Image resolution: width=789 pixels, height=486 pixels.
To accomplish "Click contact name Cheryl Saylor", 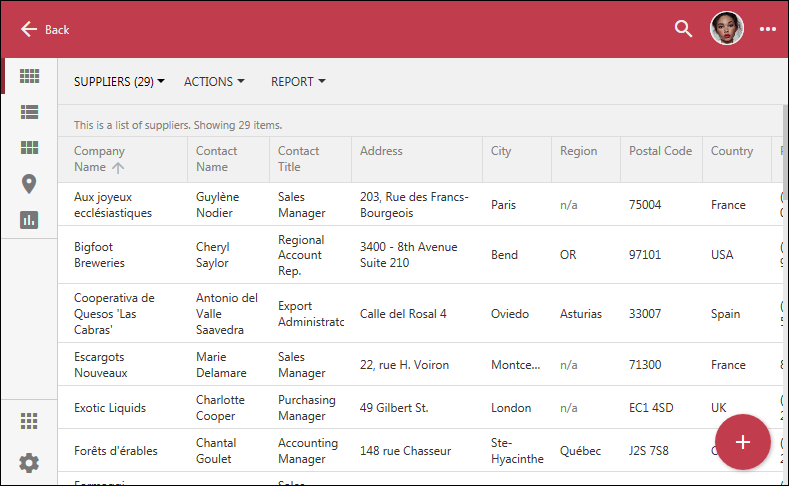I will [212, 255].
